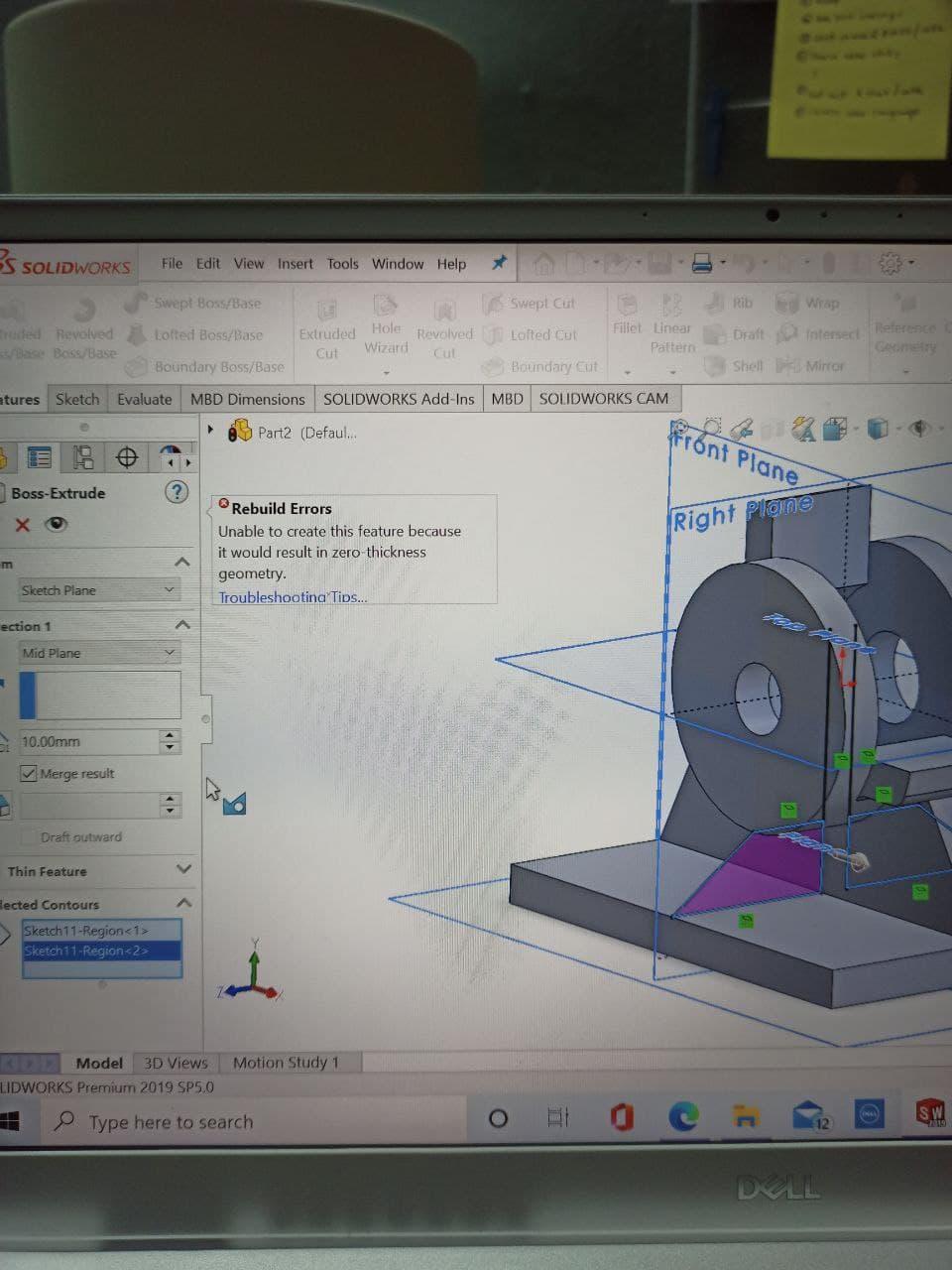This screenshot has width=952, height=1270.
Task: Click the Home icon in the toolbar
Action: [x=543, y=263]
